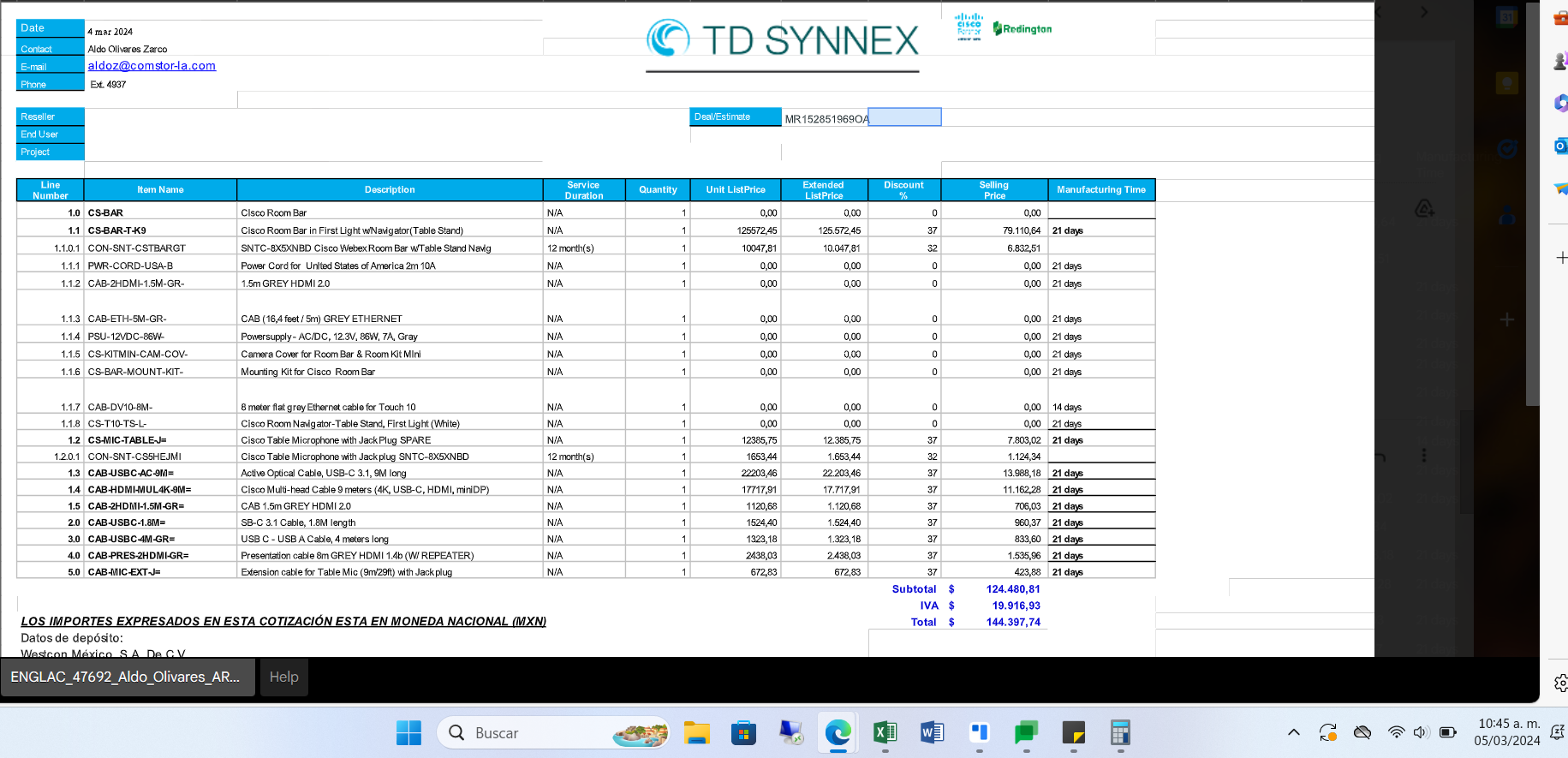Screen dimensions: 1568x758
Task: Click the OneDrive cloud tray icon
Action: (x=1362, y=732)
